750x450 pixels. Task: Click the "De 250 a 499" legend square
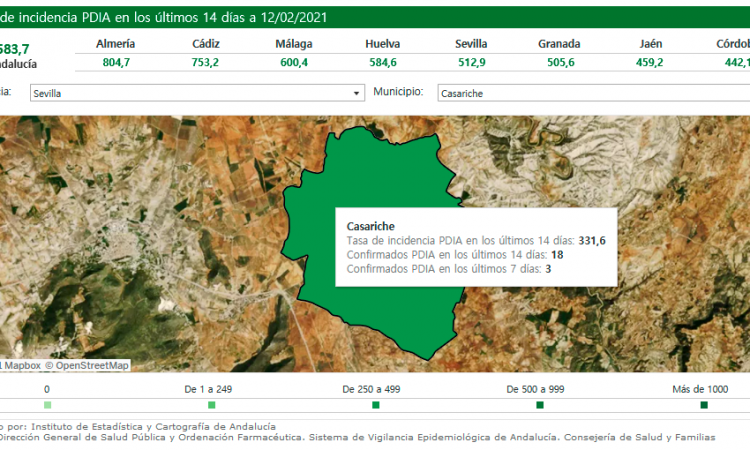point(375,405)
